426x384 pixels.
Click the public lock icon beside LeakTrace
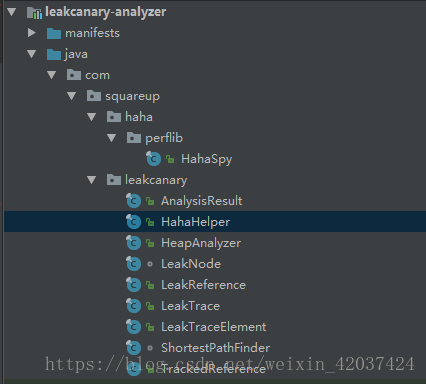coord(150,306)
